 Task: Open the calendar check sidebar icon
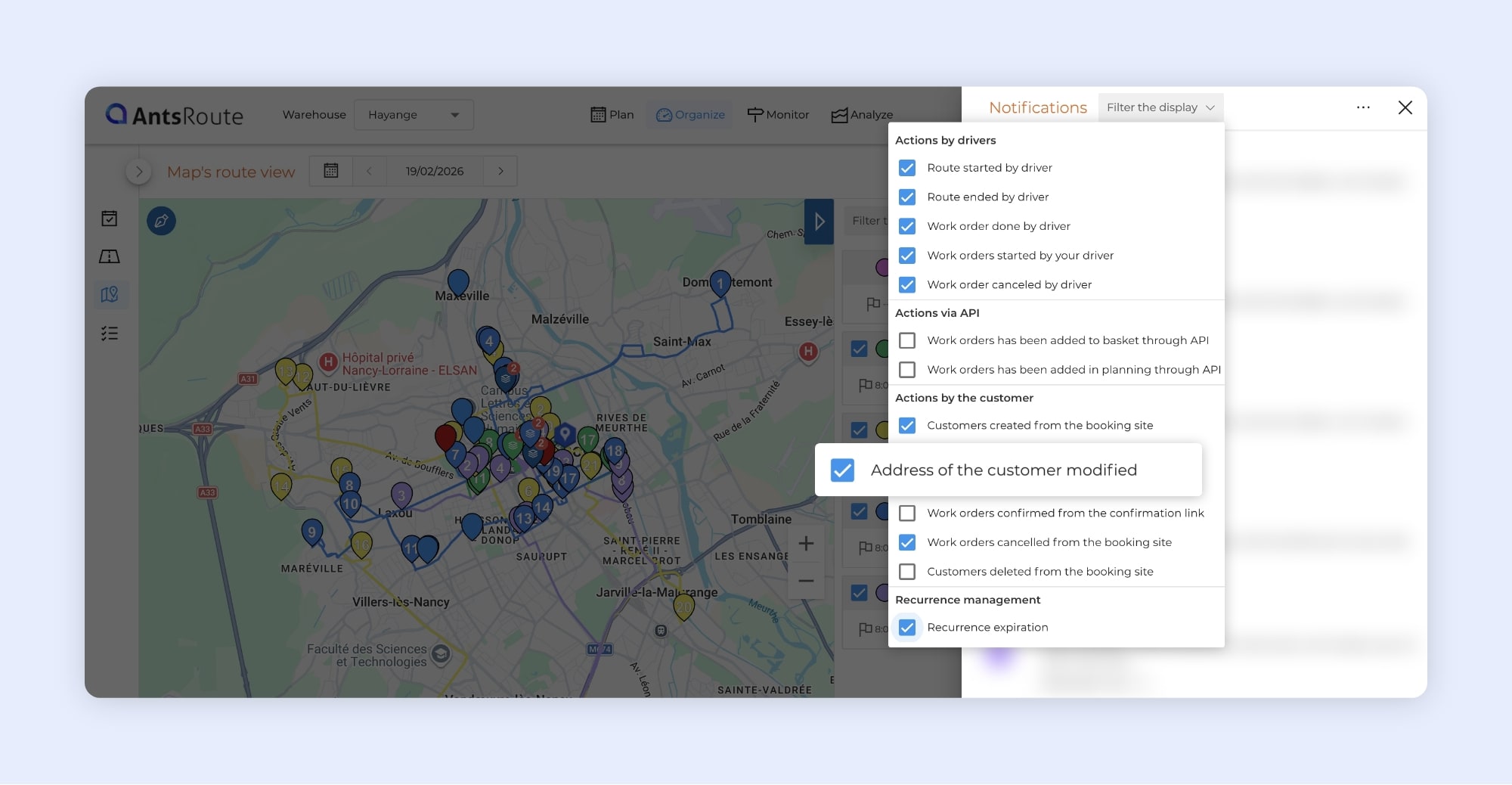[x=110, y=219]
